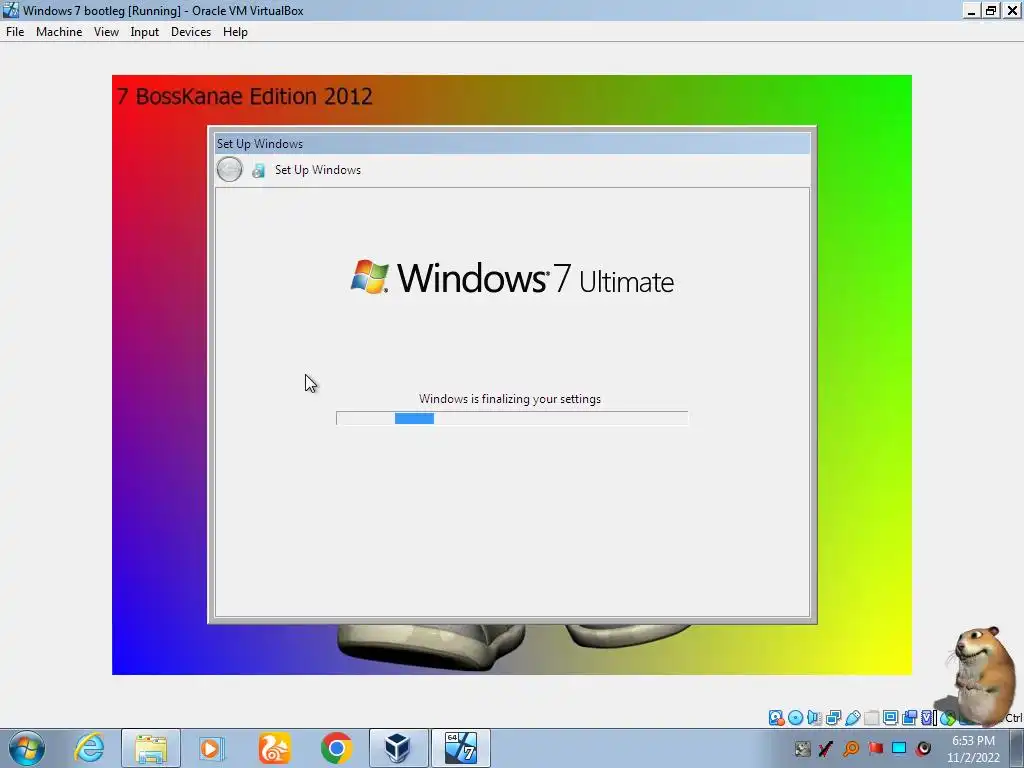This screenshot has height=768, width=1024.
Task: Open the File menu in VirtualBox
Action: coord(15,31)
